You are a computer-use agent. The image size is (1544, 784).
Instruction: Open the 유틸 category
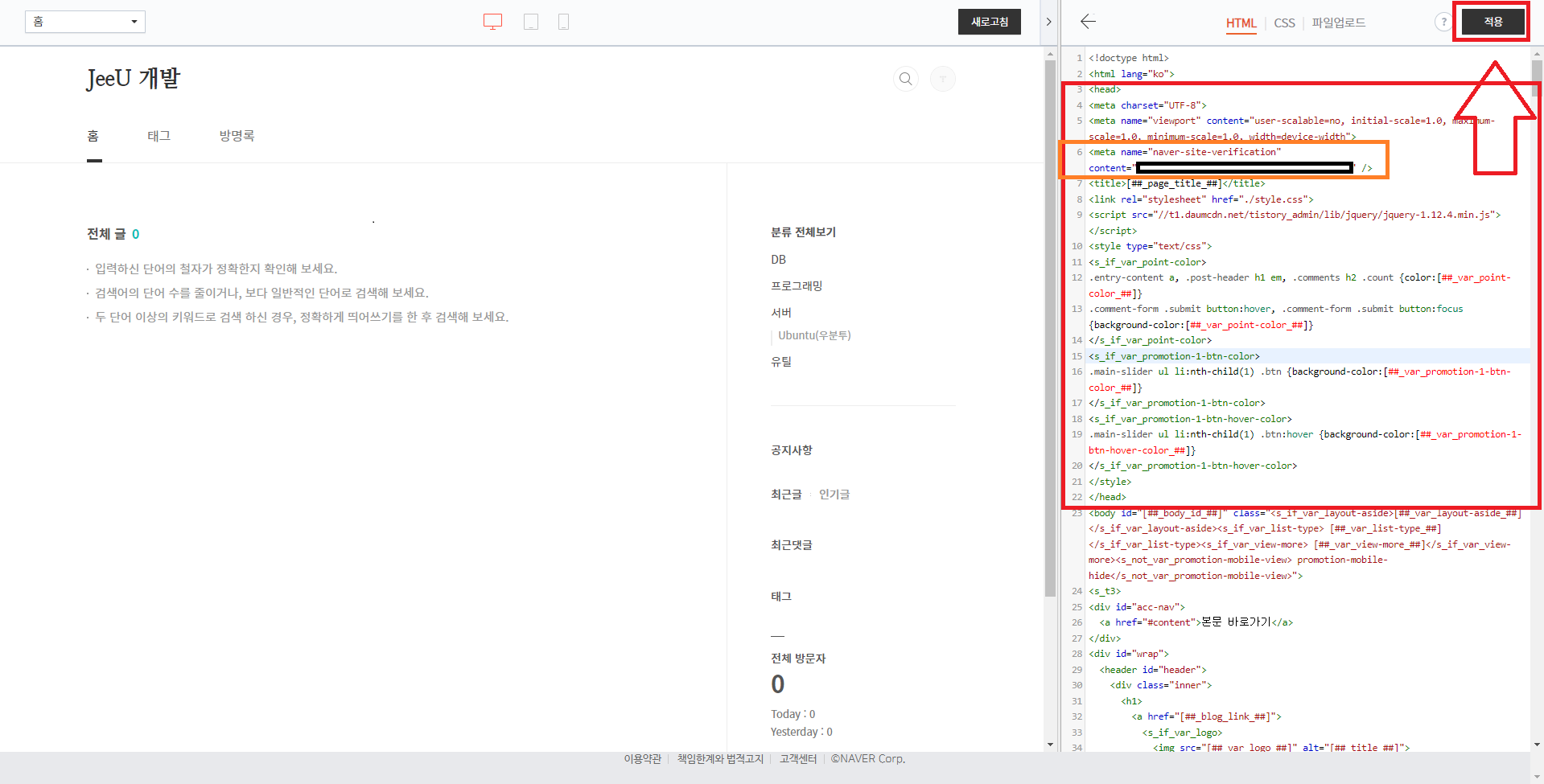[x=781, y=362]
